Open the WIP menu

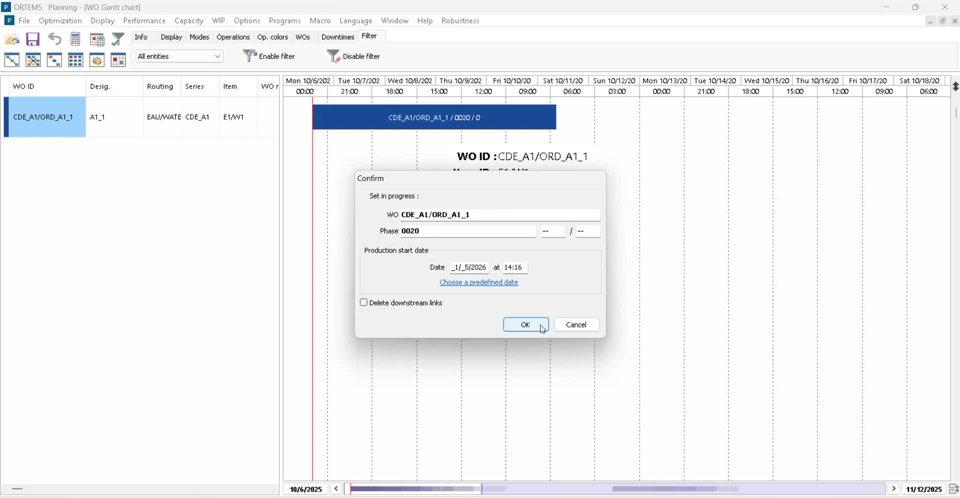pyautogui.click(x=219, y=21)
